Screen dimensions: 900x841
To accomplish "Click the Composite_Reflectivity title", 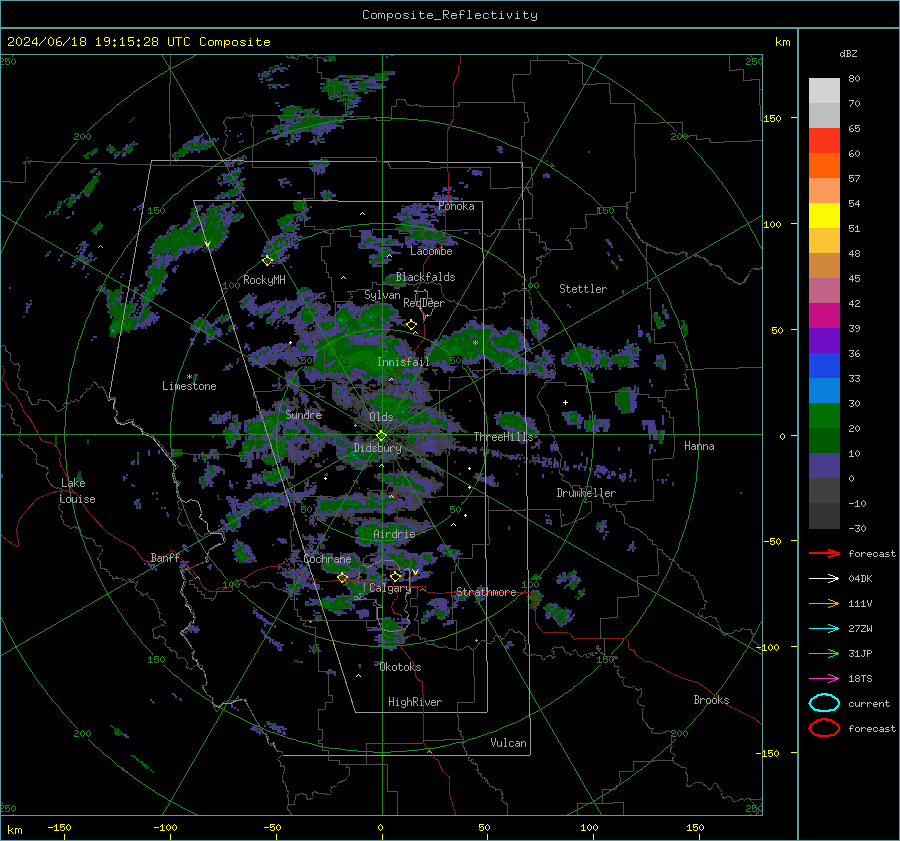I will [x=450, y=15].
